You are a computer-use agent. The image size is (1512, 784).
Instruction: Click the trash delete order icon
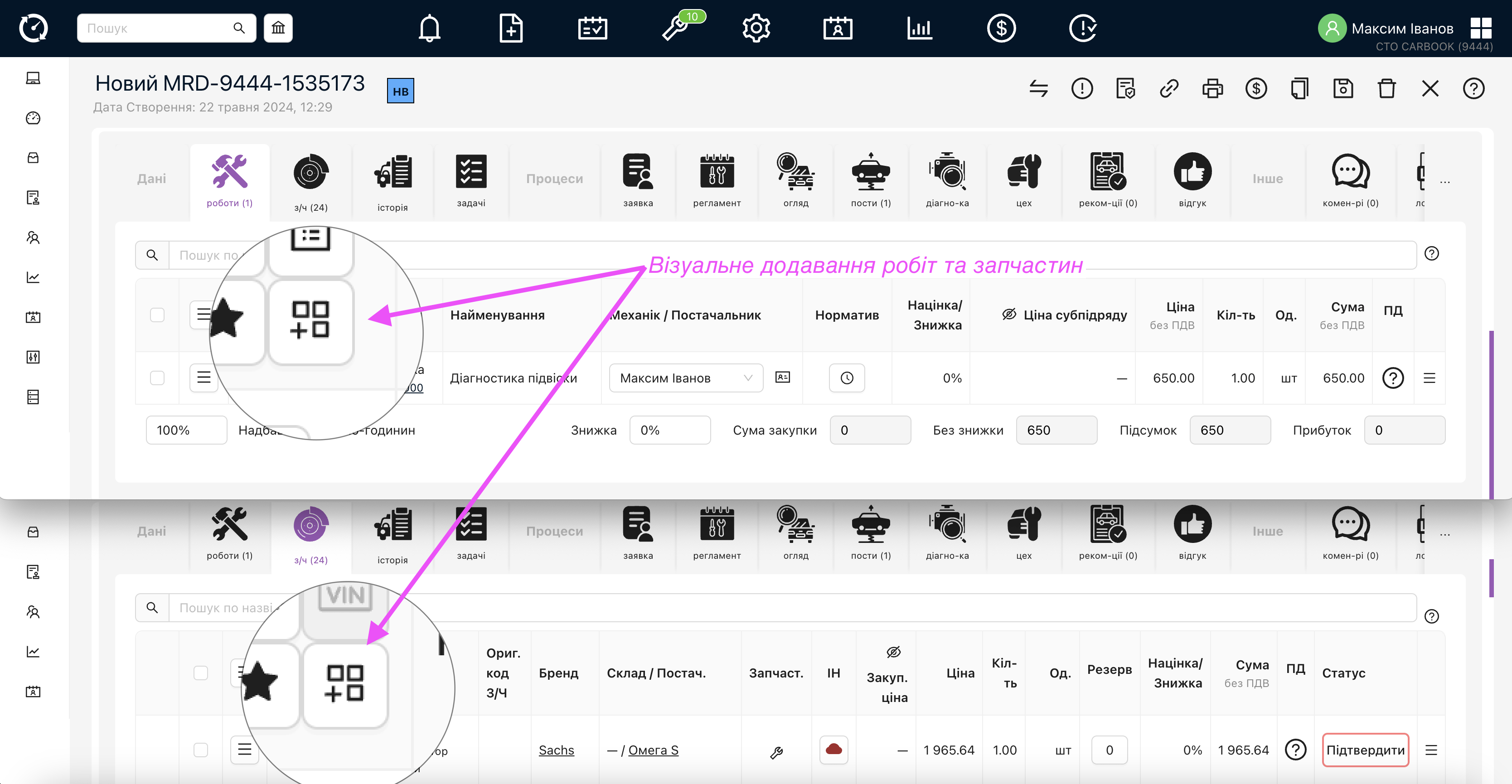click(1386, 89)
